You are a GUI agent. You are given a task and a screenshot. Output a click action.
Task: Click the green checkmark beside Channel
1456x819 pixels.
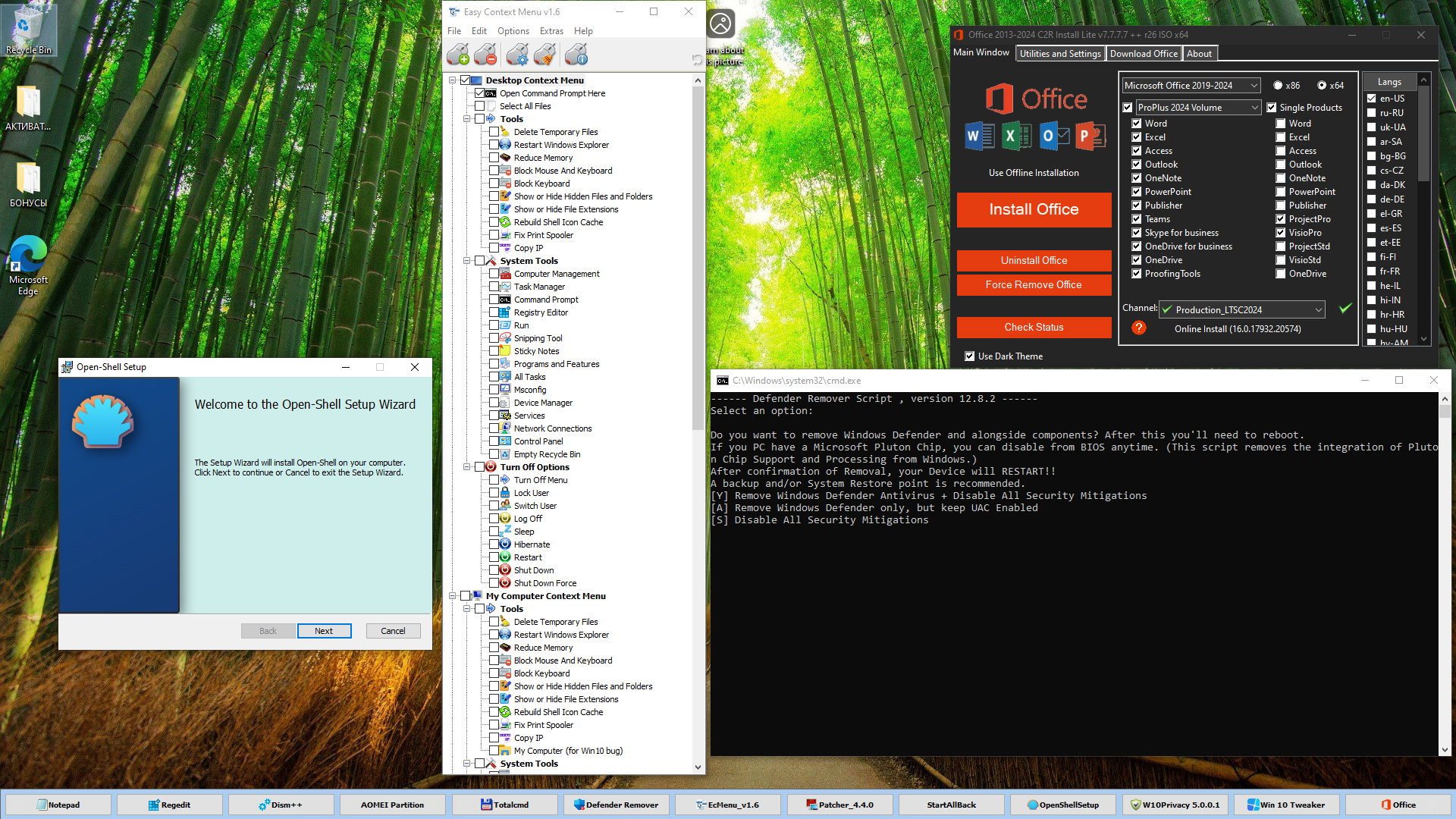pos(1345,309)
